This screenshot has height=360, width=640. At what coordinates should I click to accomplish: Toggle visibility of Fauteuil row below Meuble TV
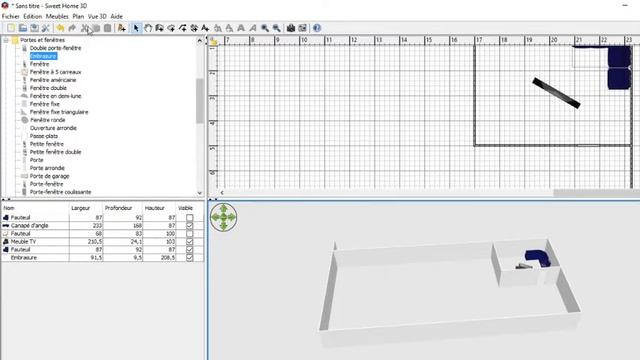189,249
